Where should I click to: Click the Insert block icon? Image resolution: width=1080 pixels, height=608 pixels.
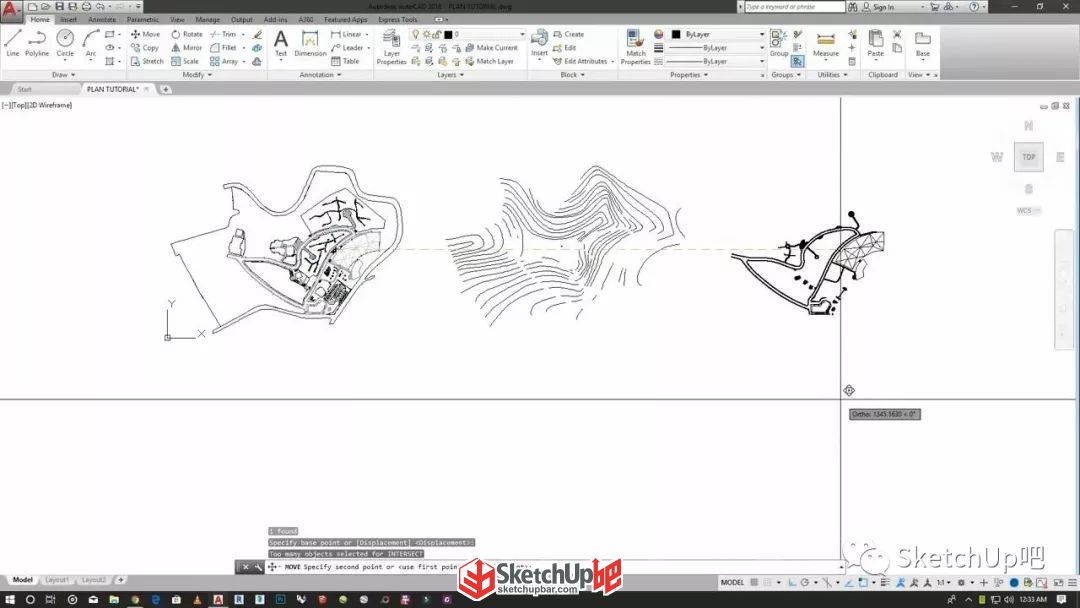pyautogui.click(x=539, y=43)
